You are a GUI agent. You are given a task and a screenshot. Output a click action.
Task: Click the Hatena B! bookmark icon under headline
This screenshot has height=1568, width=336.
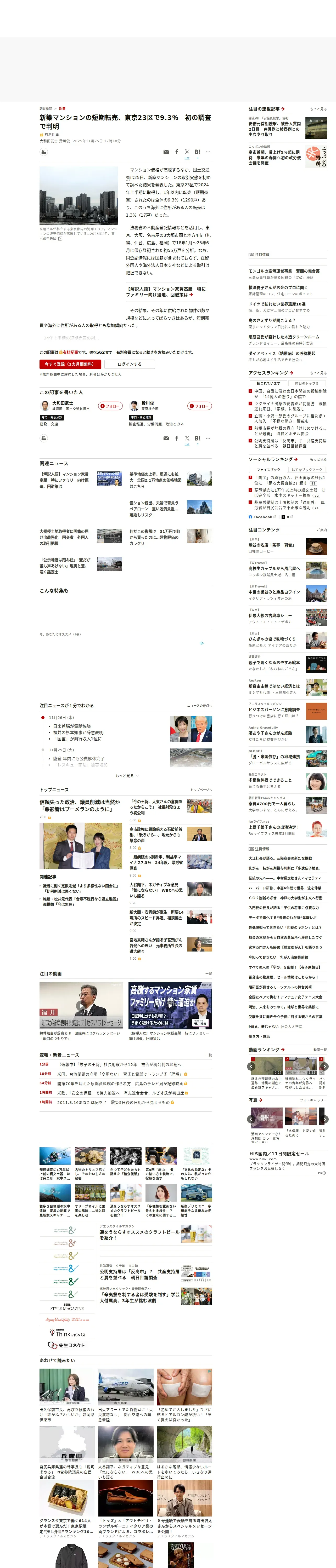(197, 152)
